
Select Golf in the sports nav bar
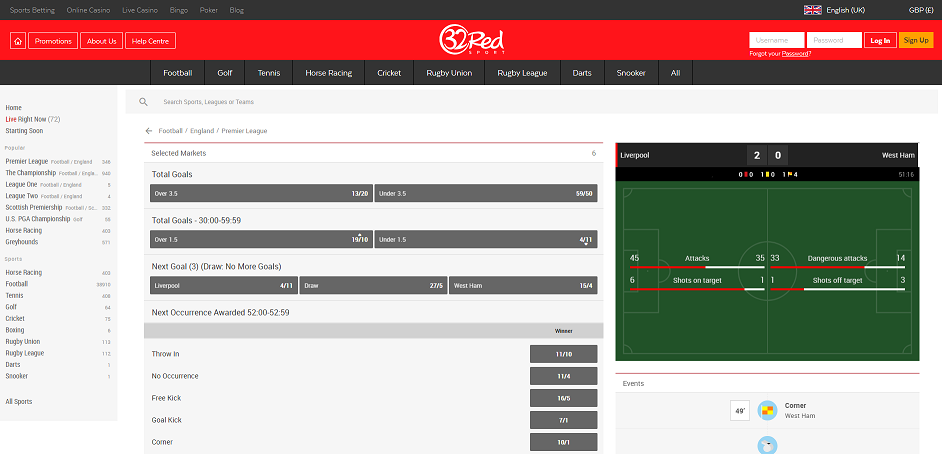click(x=225, y=73)
